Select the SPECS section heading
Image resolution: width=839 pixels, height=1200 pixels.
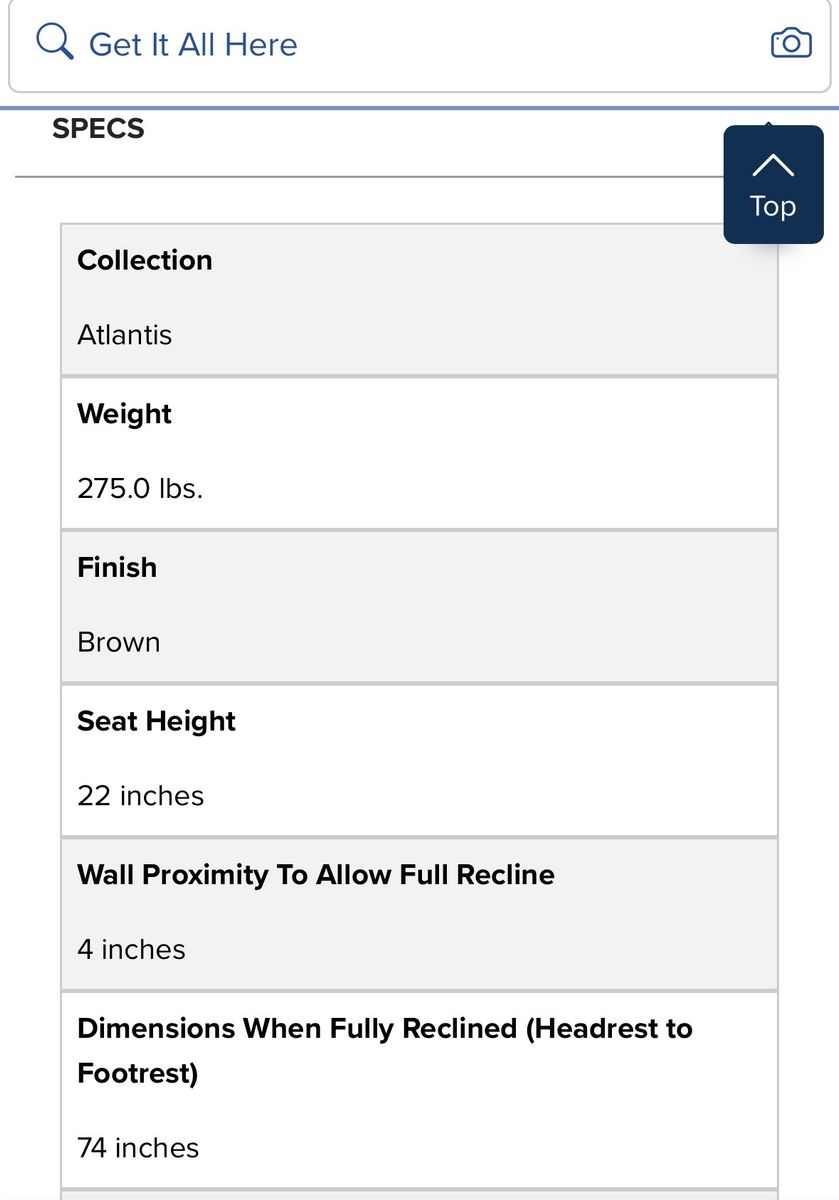(x=98, y=128)
